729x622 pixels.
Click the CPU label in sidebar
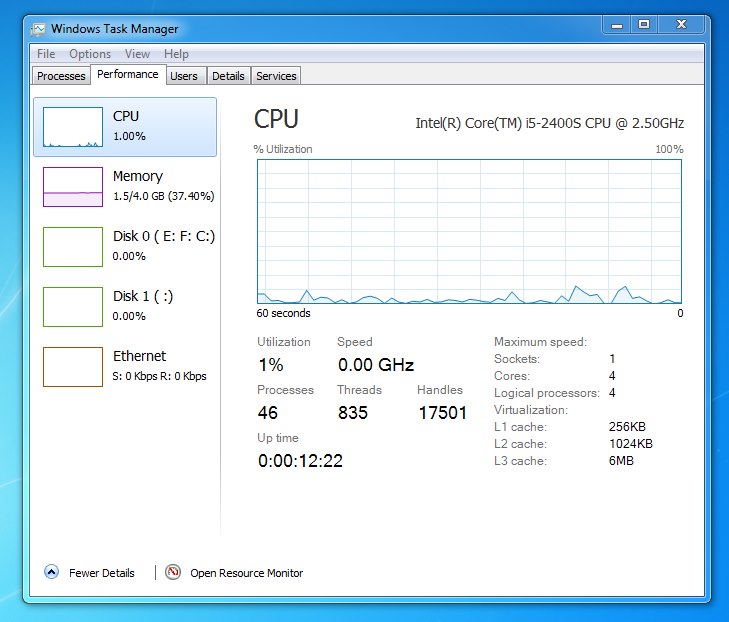(x=126, y=116)
